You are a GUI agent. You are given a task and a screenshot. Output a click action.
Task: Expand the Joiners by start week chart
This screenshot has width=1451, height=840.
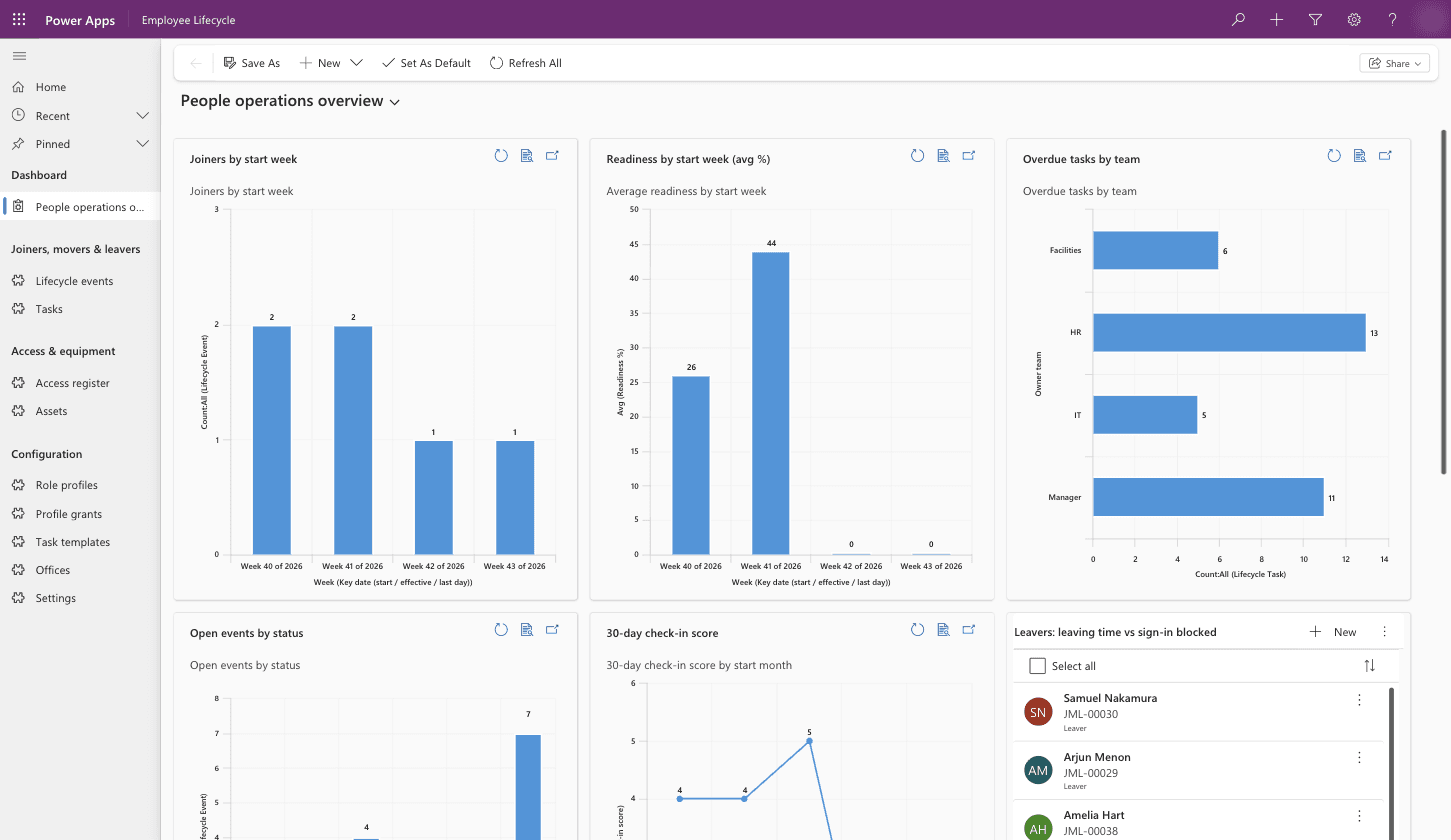tap(552, 156)
